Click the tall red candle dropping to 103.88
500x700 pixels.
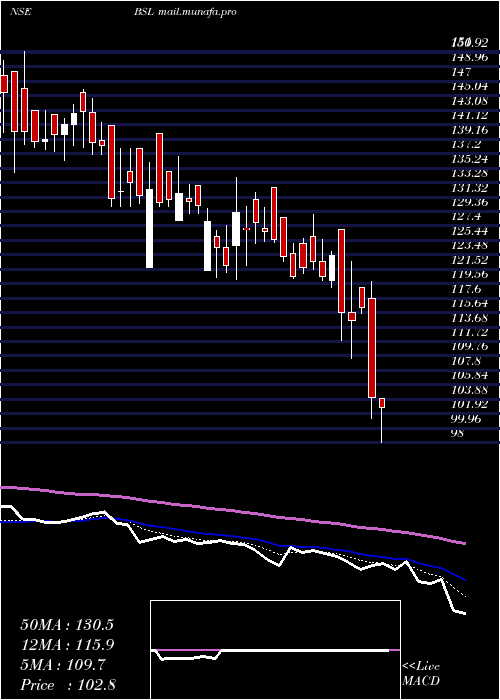pos(372,348)
